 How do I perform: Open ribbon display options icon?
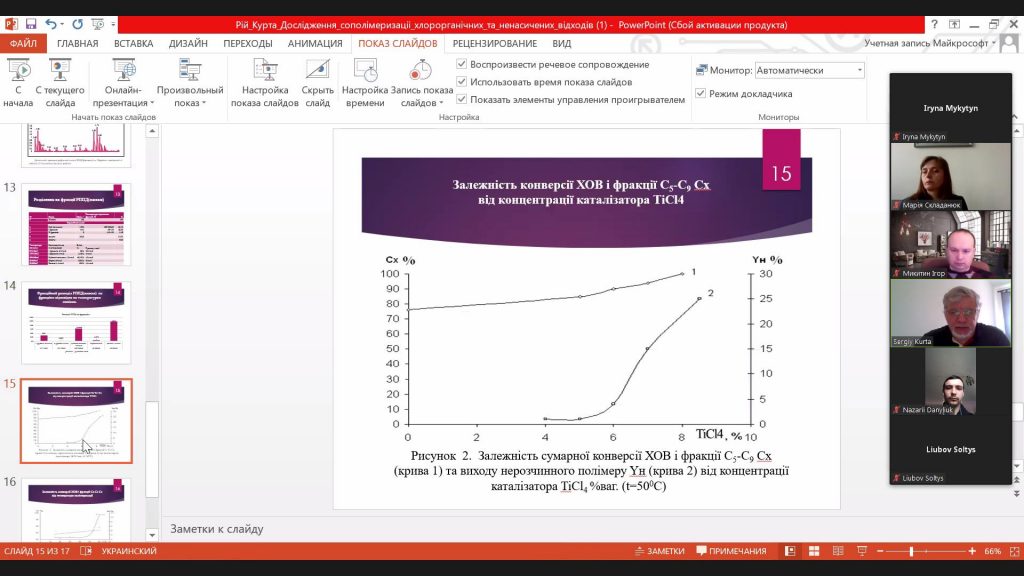tap(954, 24)
